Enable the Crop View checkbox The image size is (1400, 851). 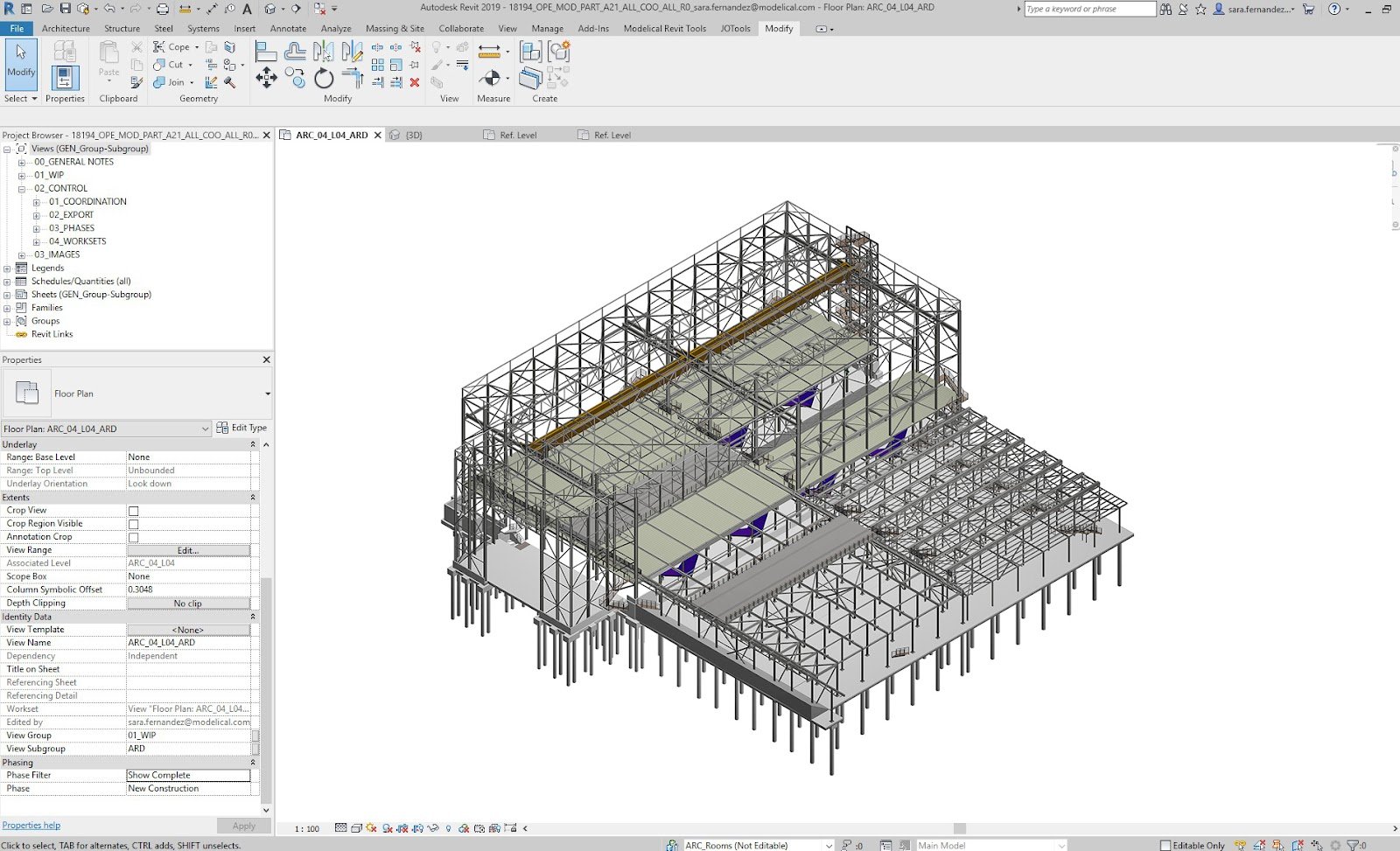click(x=134, y=511)
